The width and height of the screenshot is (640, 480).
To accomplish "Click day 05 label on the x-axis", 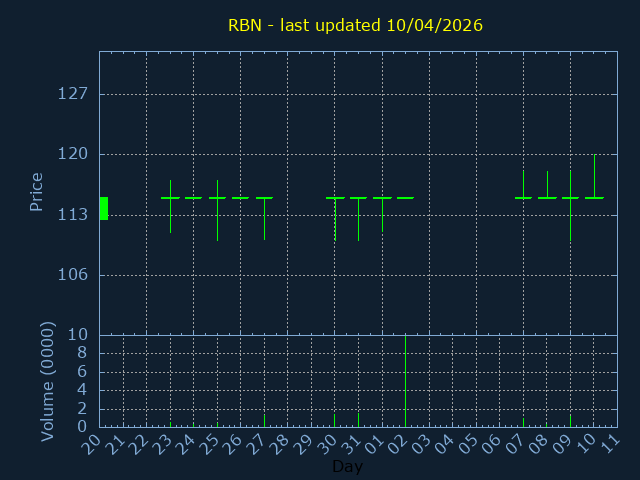I will [x=472, y=445].
